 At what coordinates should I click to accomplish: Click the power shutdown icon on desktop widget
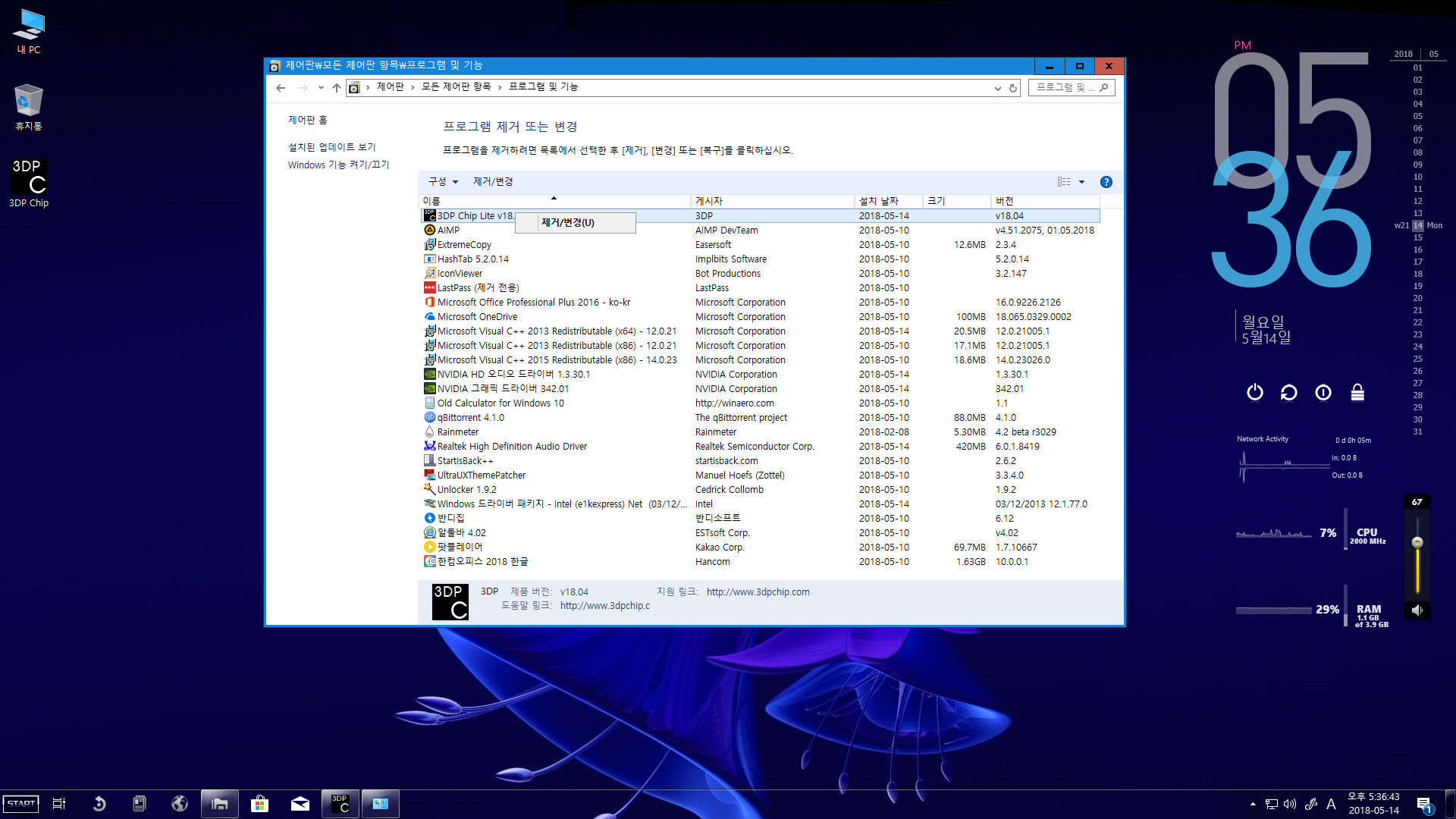[x=1255, y=392]
